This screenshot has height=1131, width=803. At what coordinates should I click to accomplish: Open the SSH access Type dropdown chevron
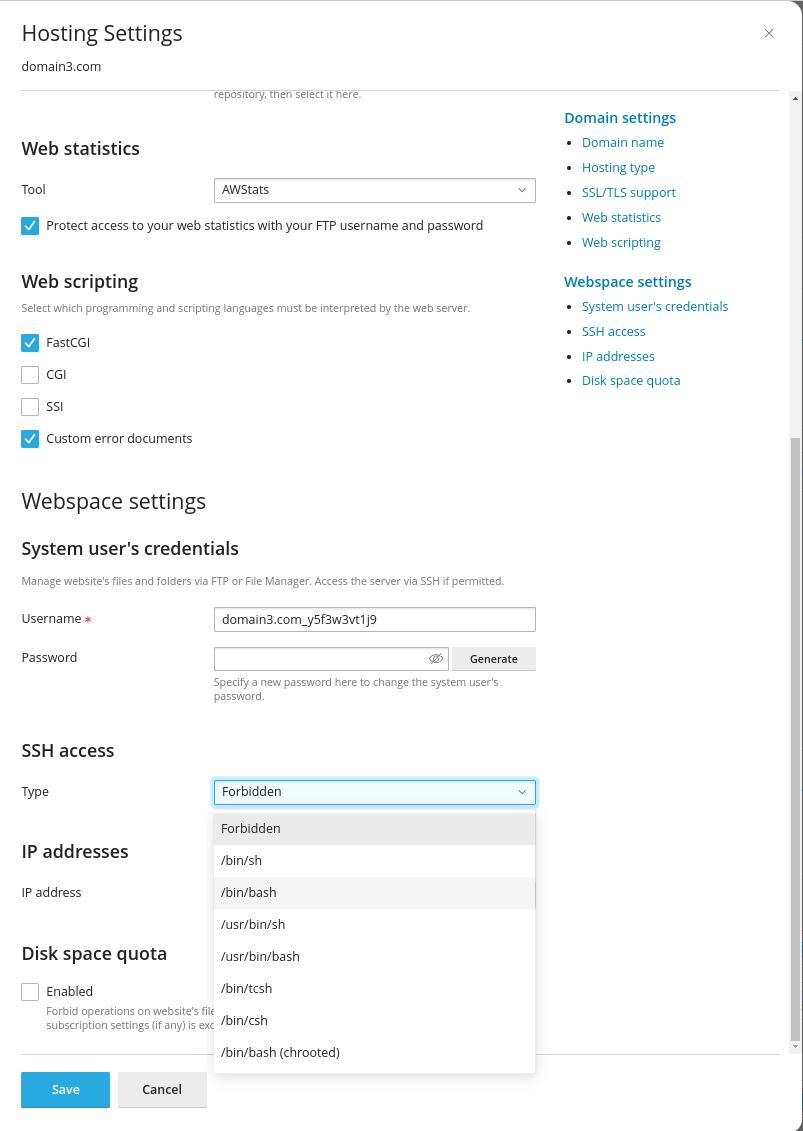pos(521,791)
